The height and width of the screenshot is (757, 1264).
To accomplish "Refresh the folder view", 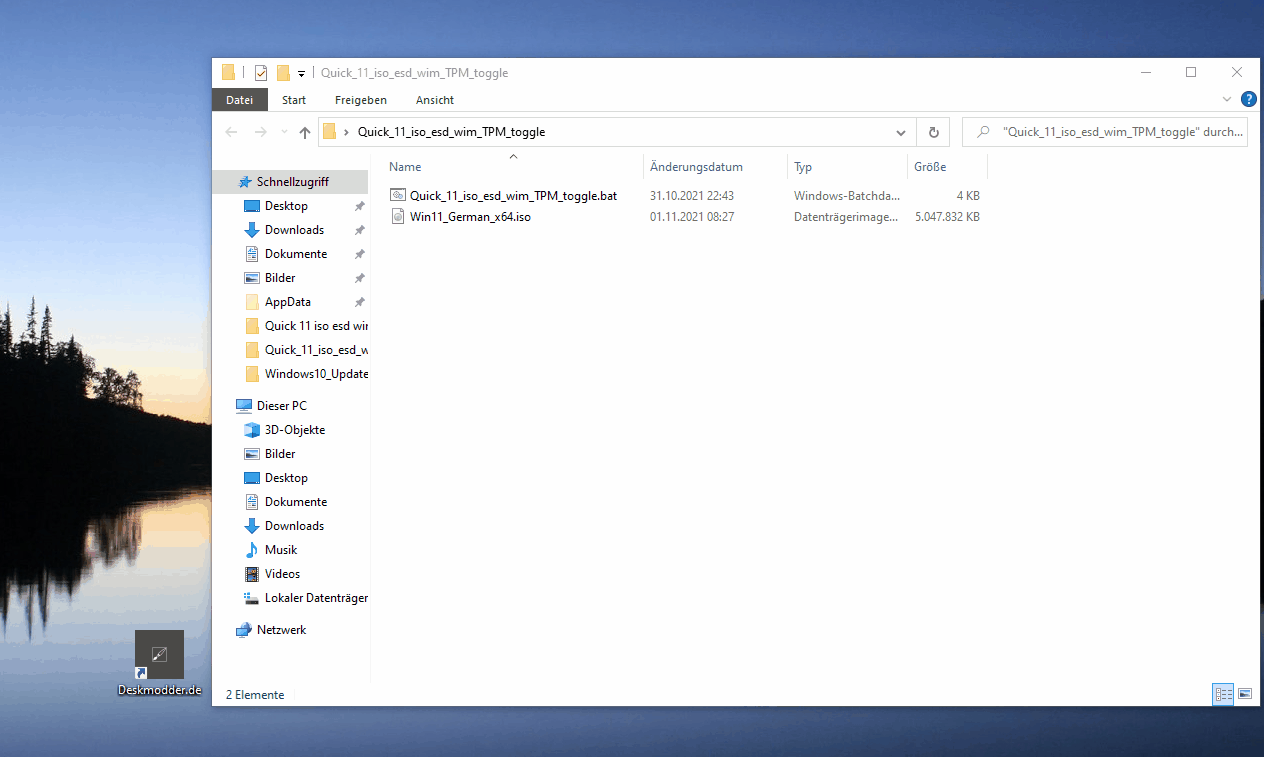I will pos(933,132).
